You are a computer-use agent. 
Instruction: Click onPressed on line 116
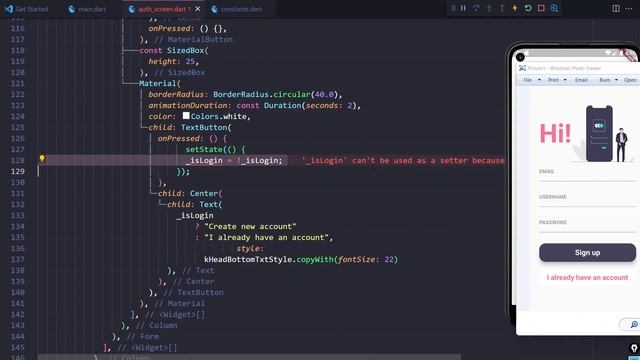169,29
